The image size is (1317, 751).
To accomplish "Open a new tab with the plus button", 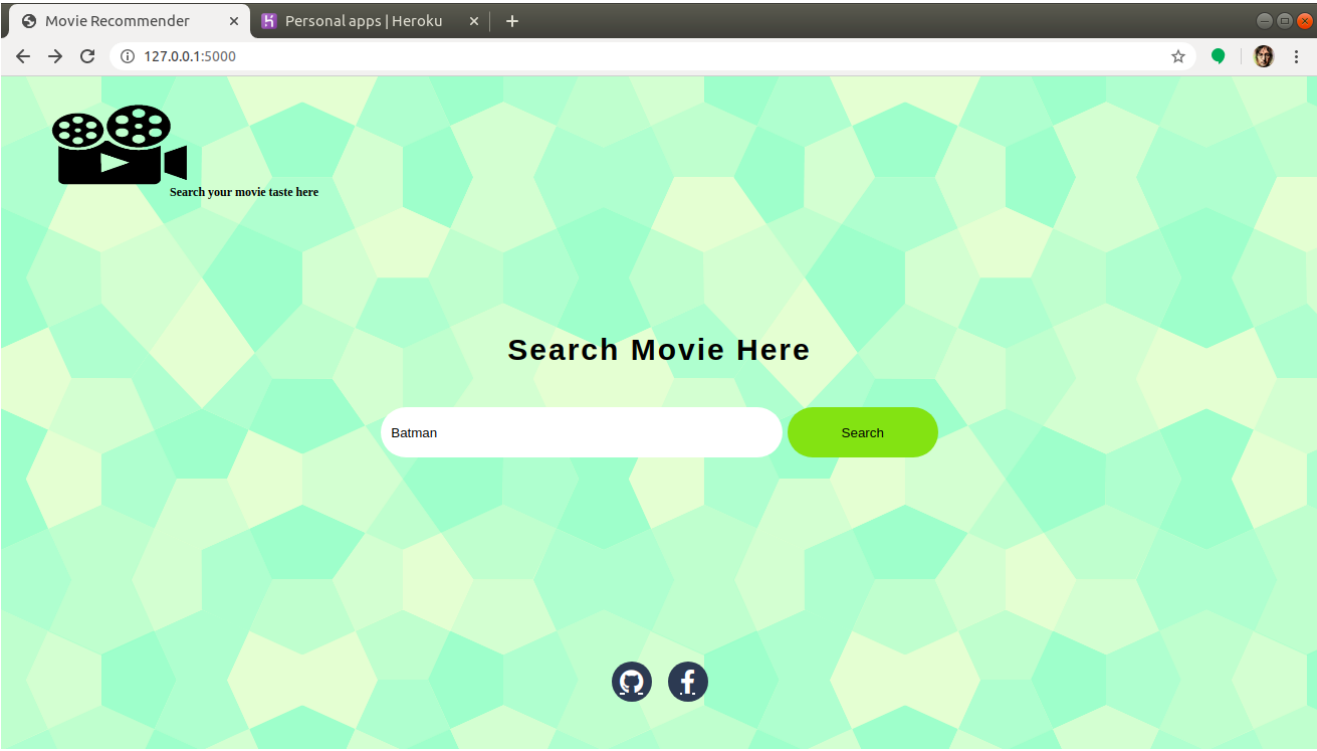I will 512,20.
